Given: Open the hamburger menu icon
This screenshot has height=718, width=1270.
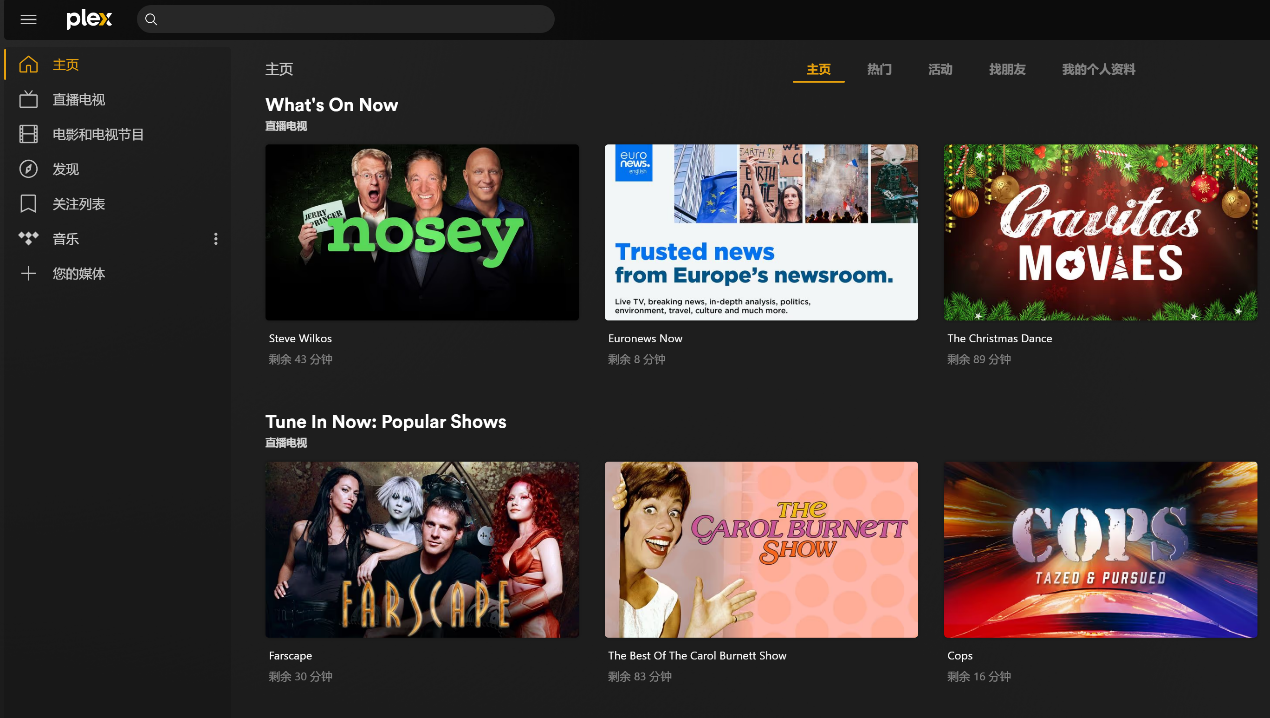Looking at the screenshot, I should pos(28,19).
